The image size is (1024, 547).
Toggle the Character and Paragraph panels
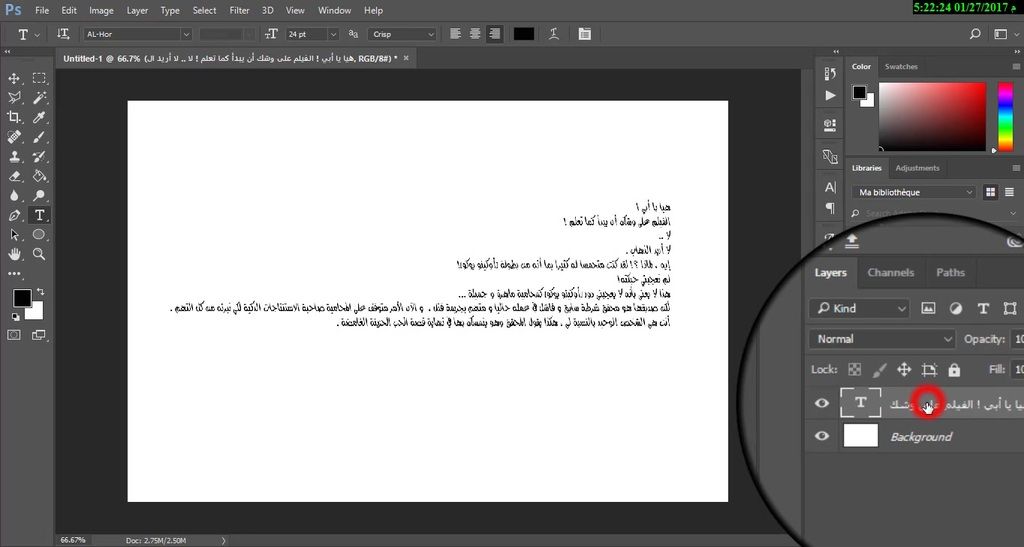click(584, 34)
